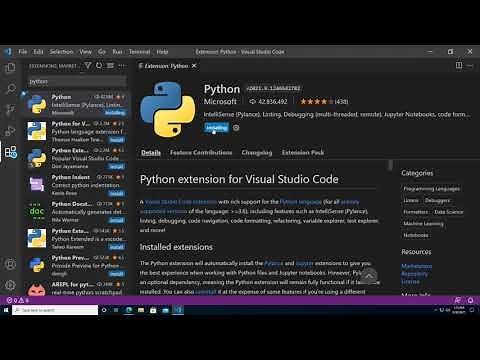The image size is (480, 360).
Task: Open the Accounts icon in activity bar
Action: [x=10, y=264]
